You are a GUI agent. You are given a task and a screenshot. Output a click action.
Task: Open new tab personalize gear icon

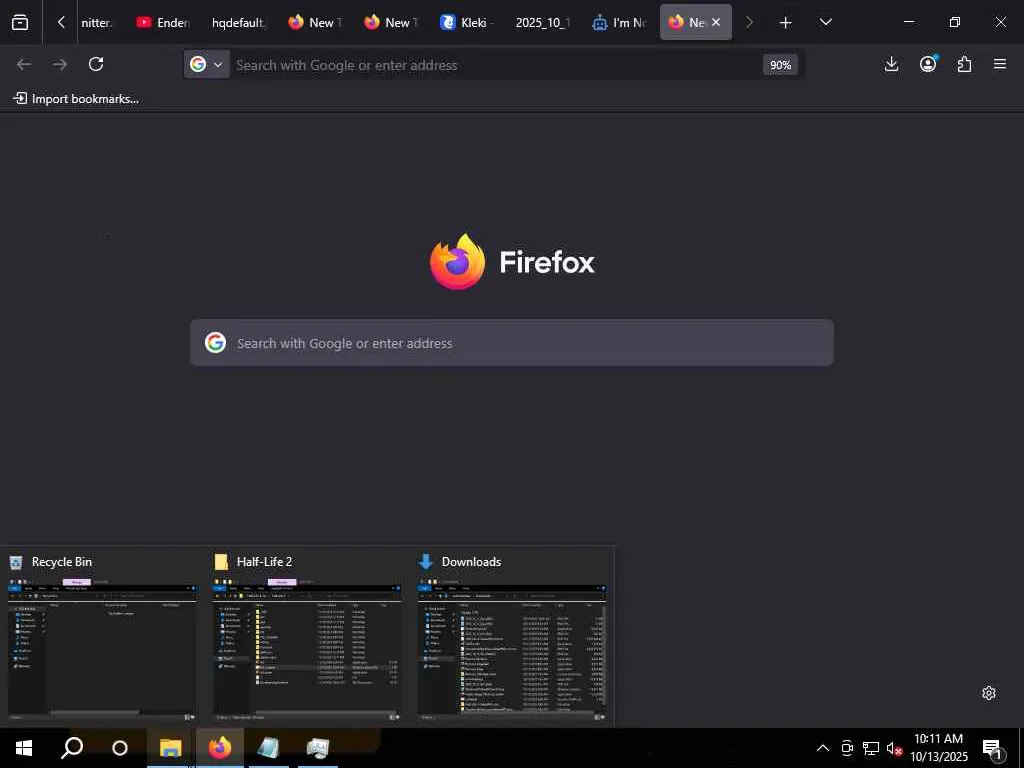point(989,693)
